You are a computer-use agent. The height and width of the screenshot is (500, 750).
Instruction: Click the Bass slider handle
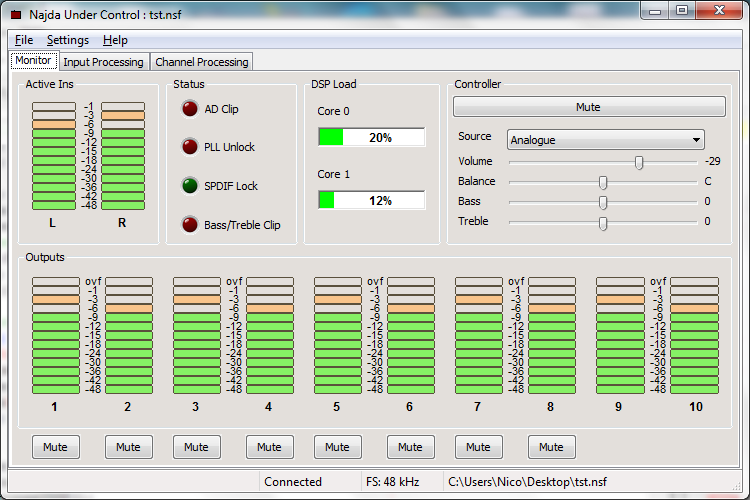603,202
